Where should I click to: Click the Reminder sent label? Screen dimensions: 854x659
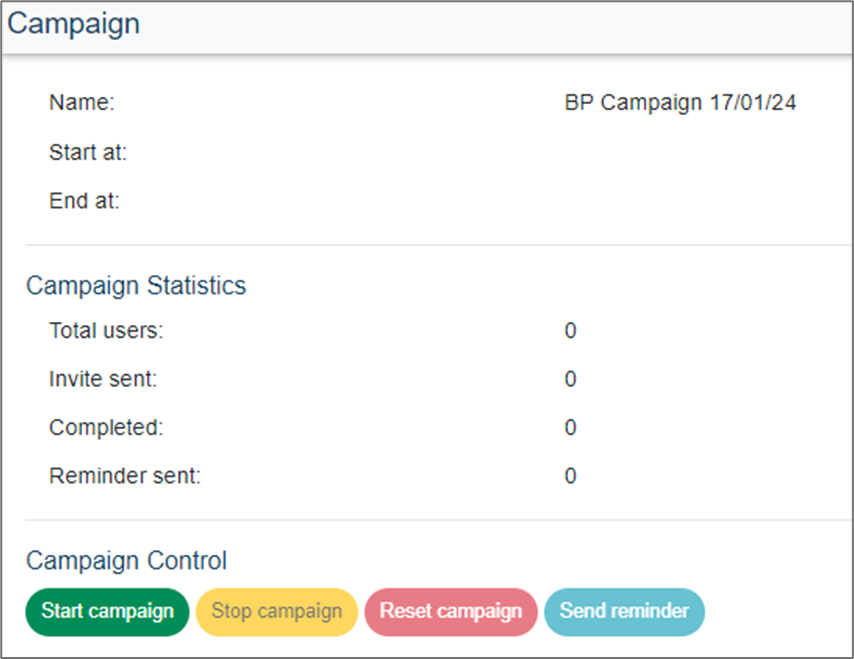point(125,476)
